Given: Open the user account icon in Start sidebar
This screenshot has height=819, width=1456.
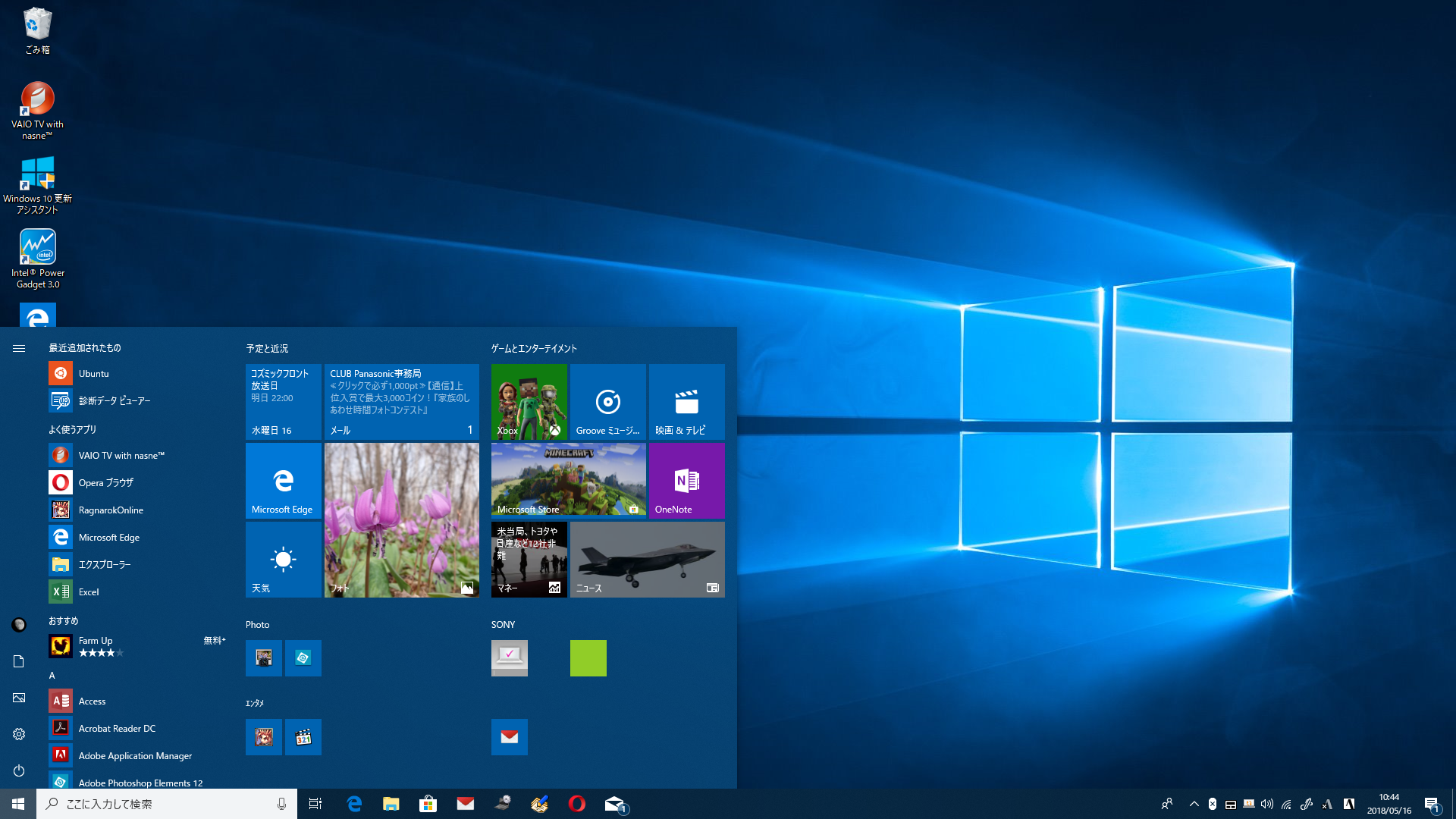Looking at the screenshot, I should pos(19,625).
